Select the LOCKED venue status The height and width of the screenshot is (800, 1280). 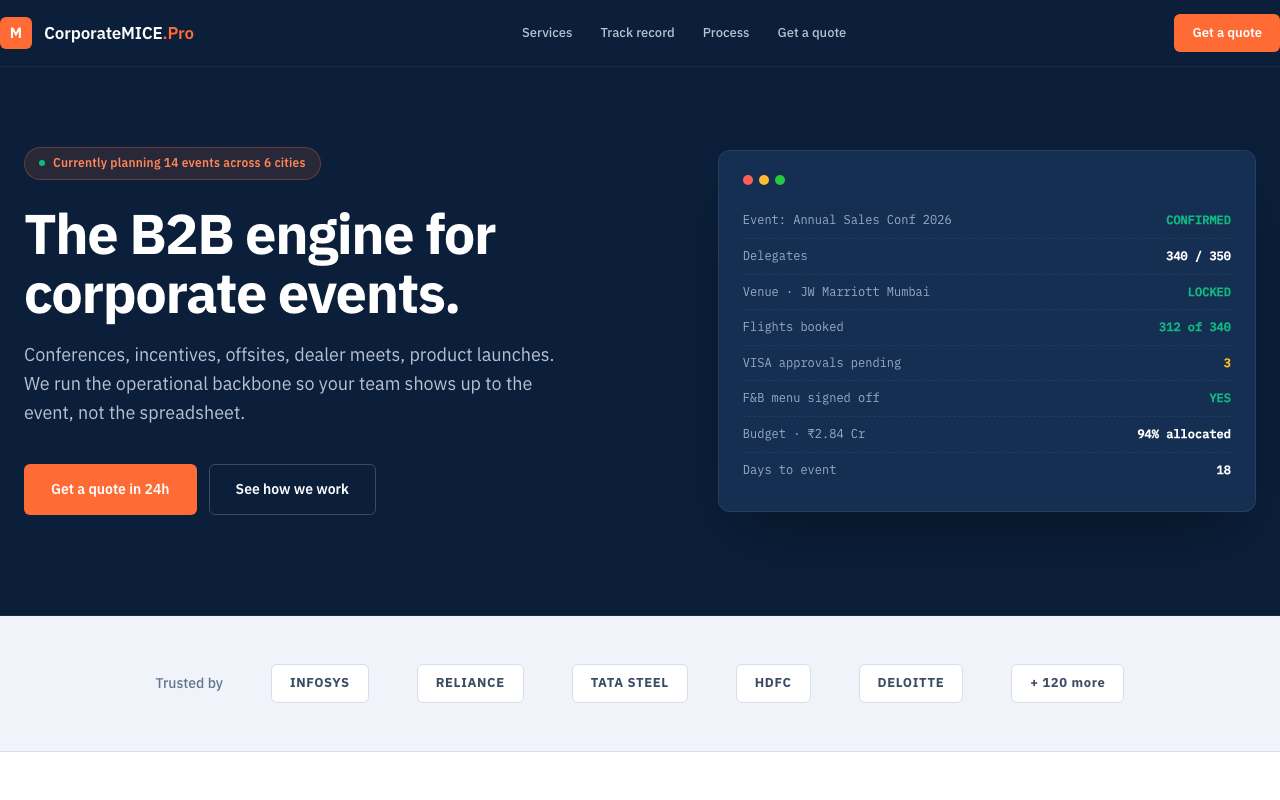(x=1209, y=292)
